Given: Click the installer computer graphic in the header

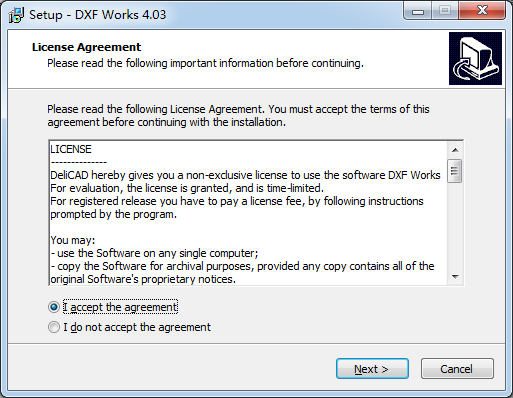Looking at the screenshot, I should (475, 58).
